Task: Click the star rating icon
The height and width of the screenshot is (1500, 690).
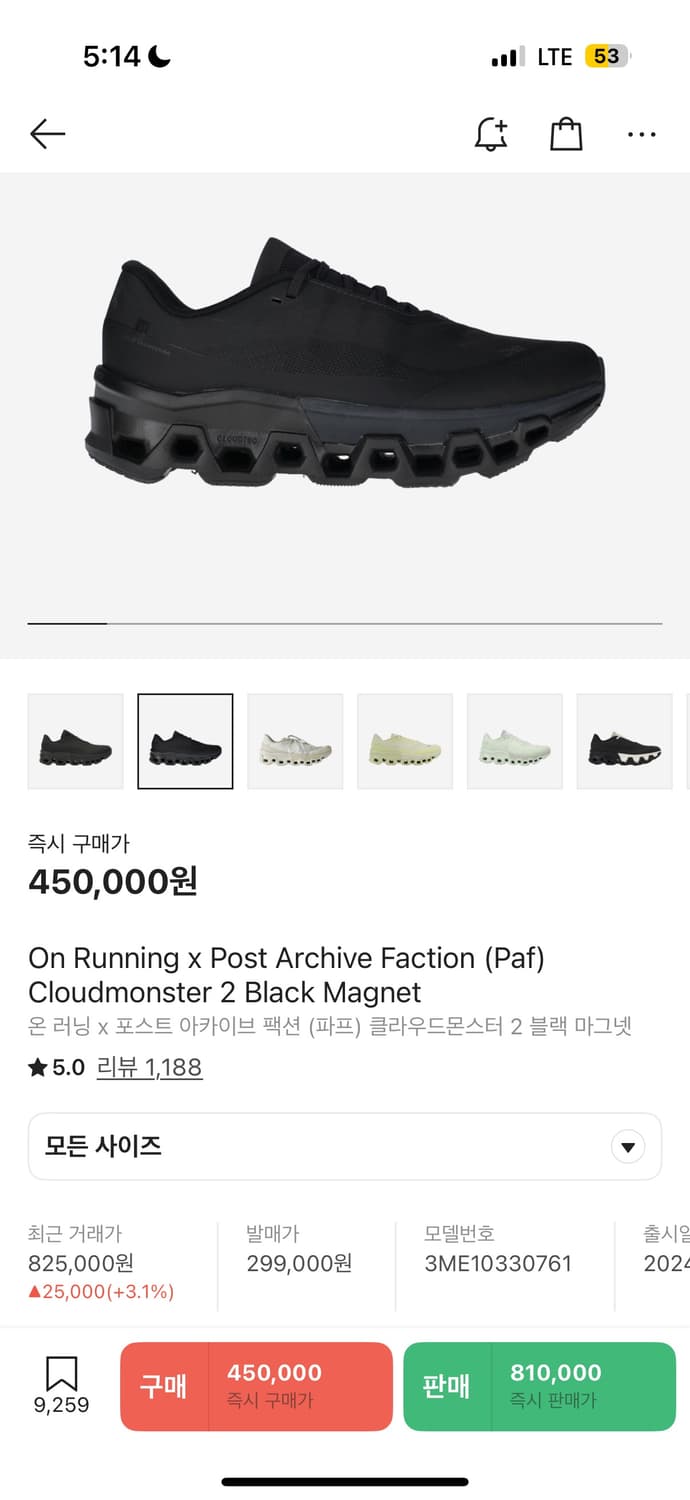Action: (36, 1067)
